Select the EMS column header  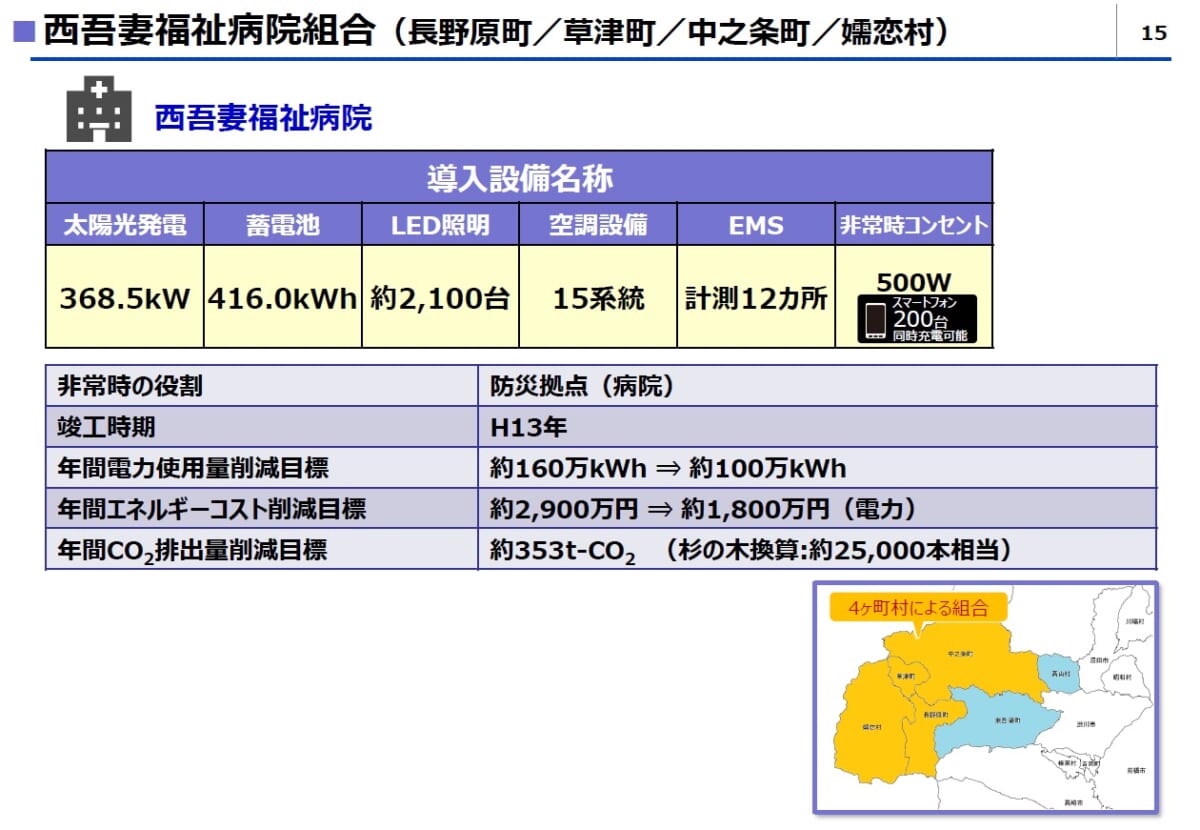pyautogui.click(x=756, y=226)
